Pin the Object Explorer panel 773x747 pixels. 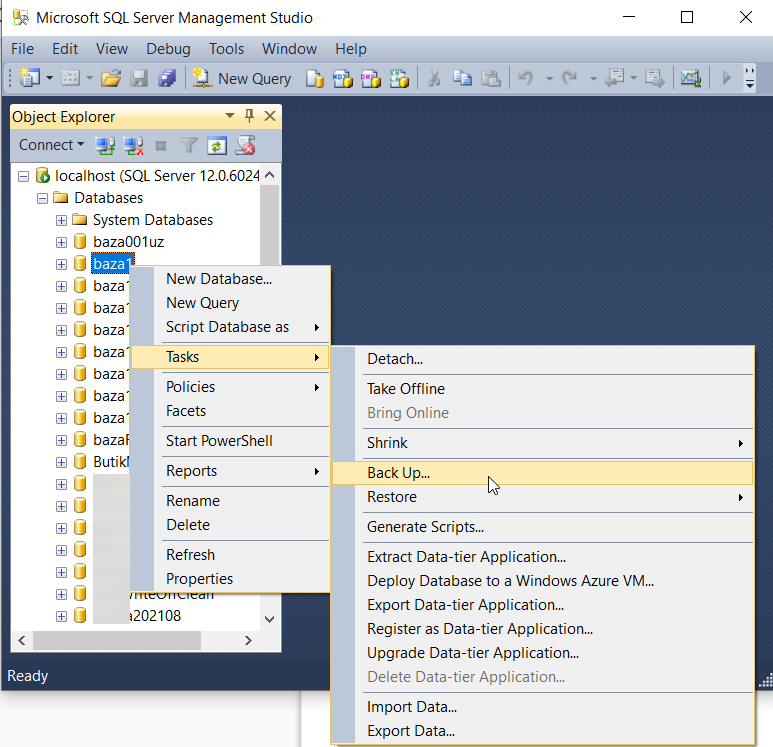tap(249, 116)
